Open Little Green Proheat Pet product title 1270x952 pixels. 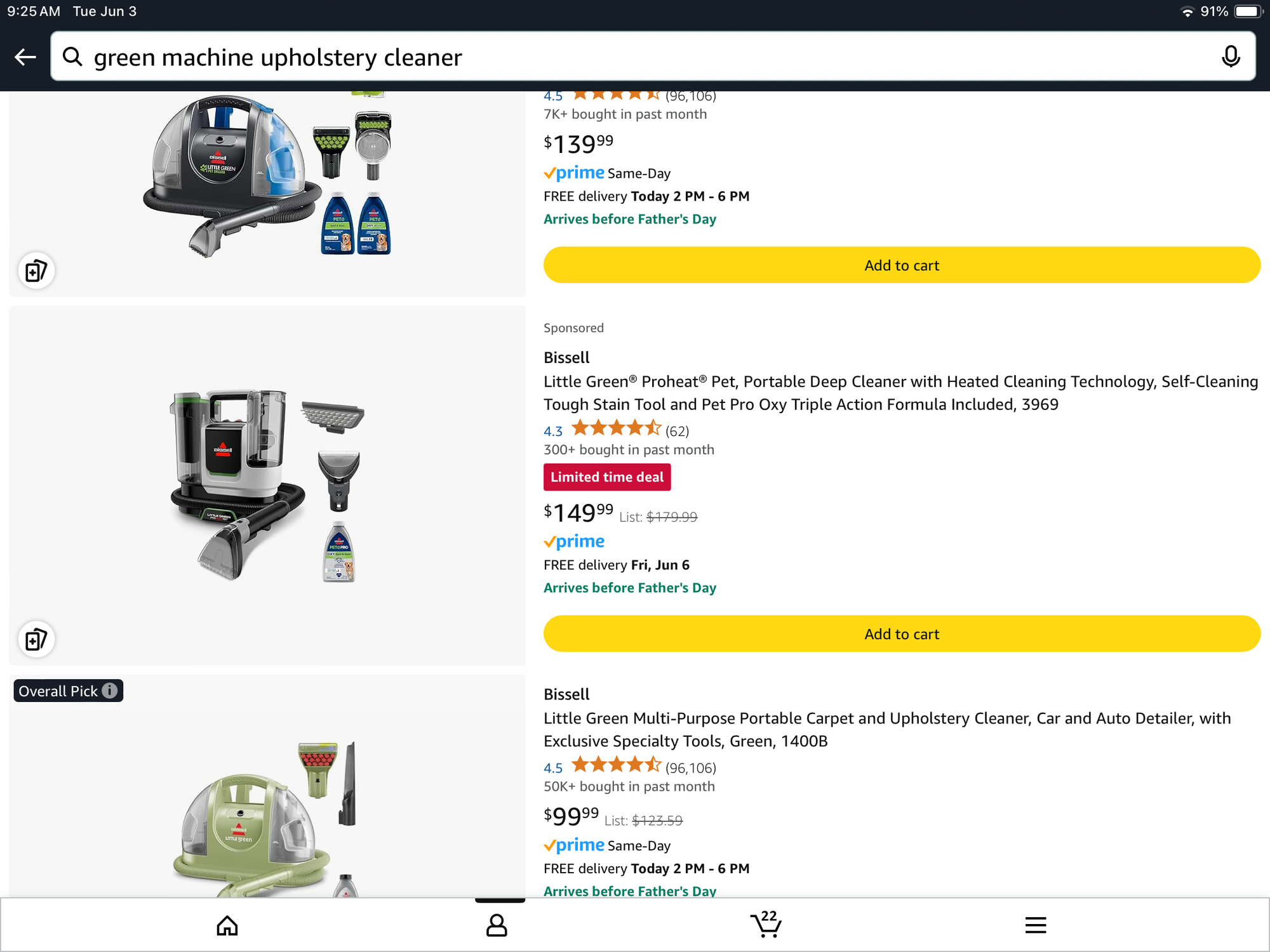click(x=900, y=393)
